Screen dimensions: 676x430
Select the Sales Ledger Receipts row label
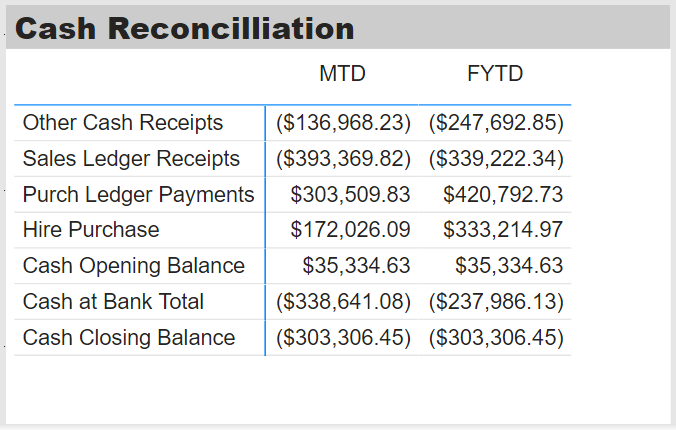(131, 158)
